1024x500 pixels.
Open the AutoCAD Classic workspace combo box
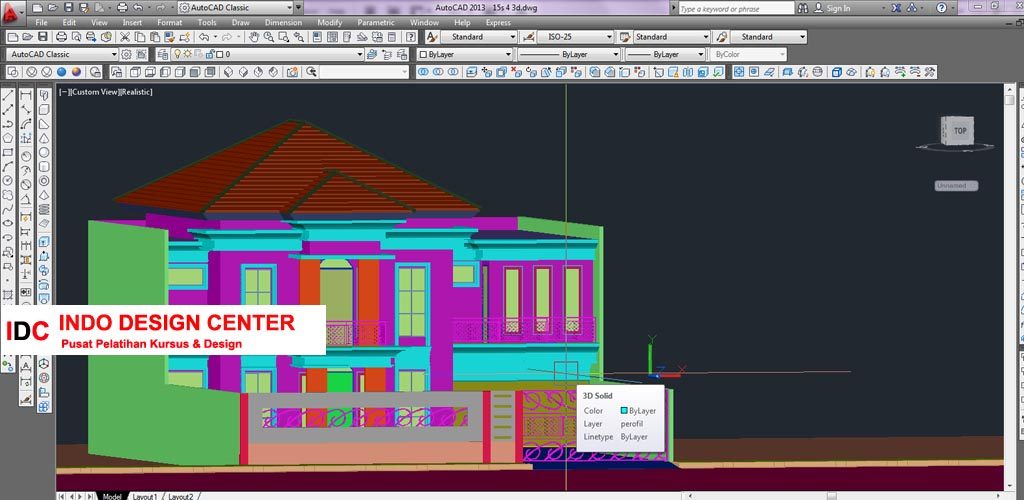[62, 54]
